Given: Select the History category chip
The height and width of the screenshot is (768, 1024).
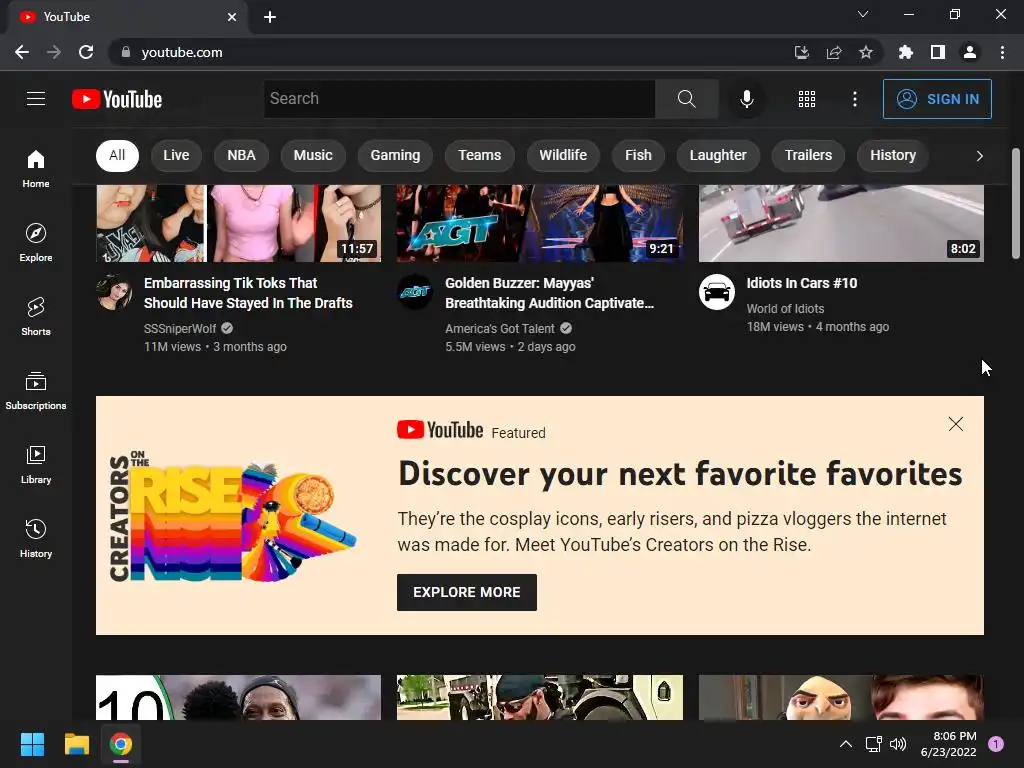Looking at the screenshot, I should click(893, 155).
